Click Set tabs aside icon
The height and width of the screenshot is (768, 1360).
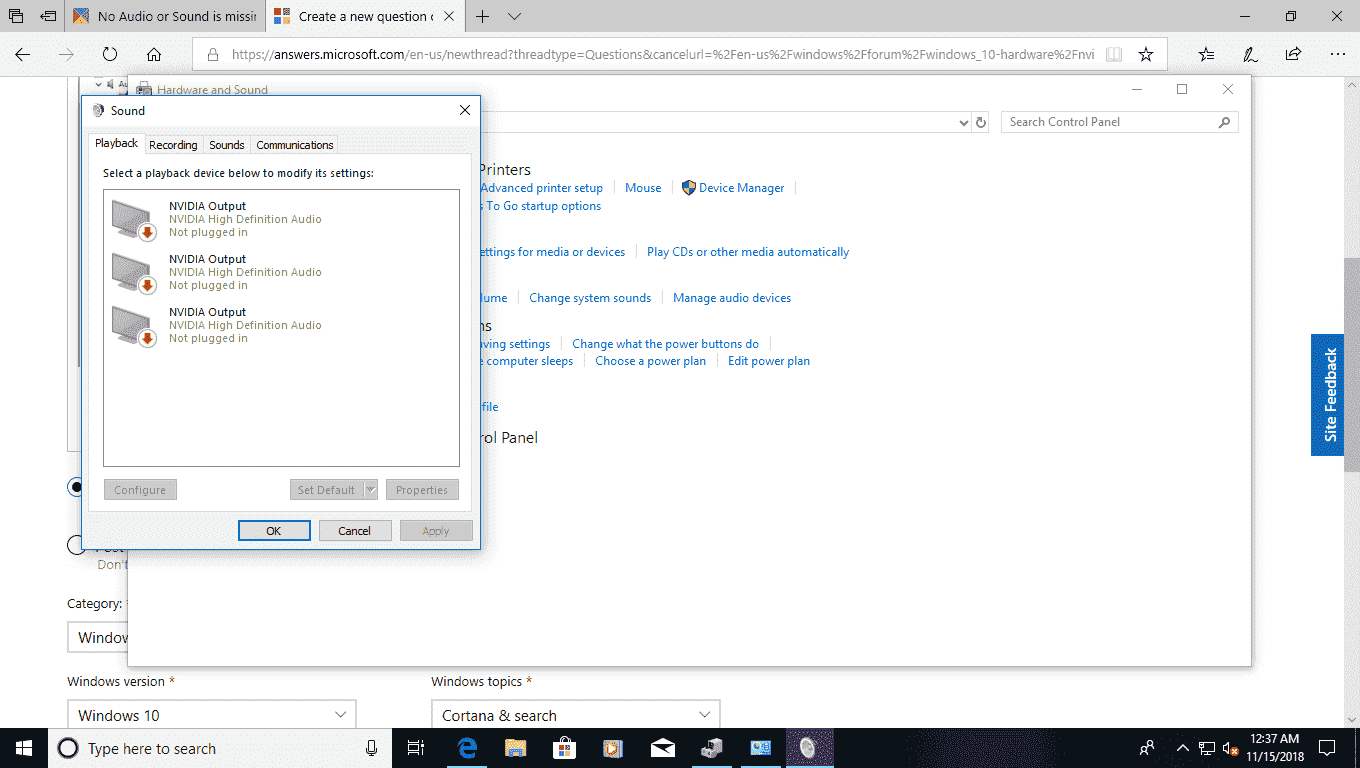pos(47,16)
